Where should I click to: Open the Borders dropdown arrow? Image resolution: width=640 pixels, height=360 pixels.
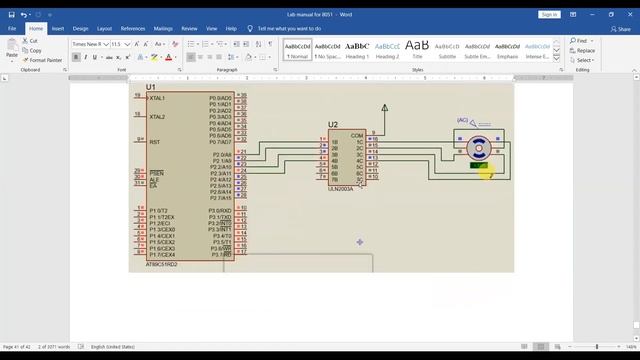[x=269, y=58]
